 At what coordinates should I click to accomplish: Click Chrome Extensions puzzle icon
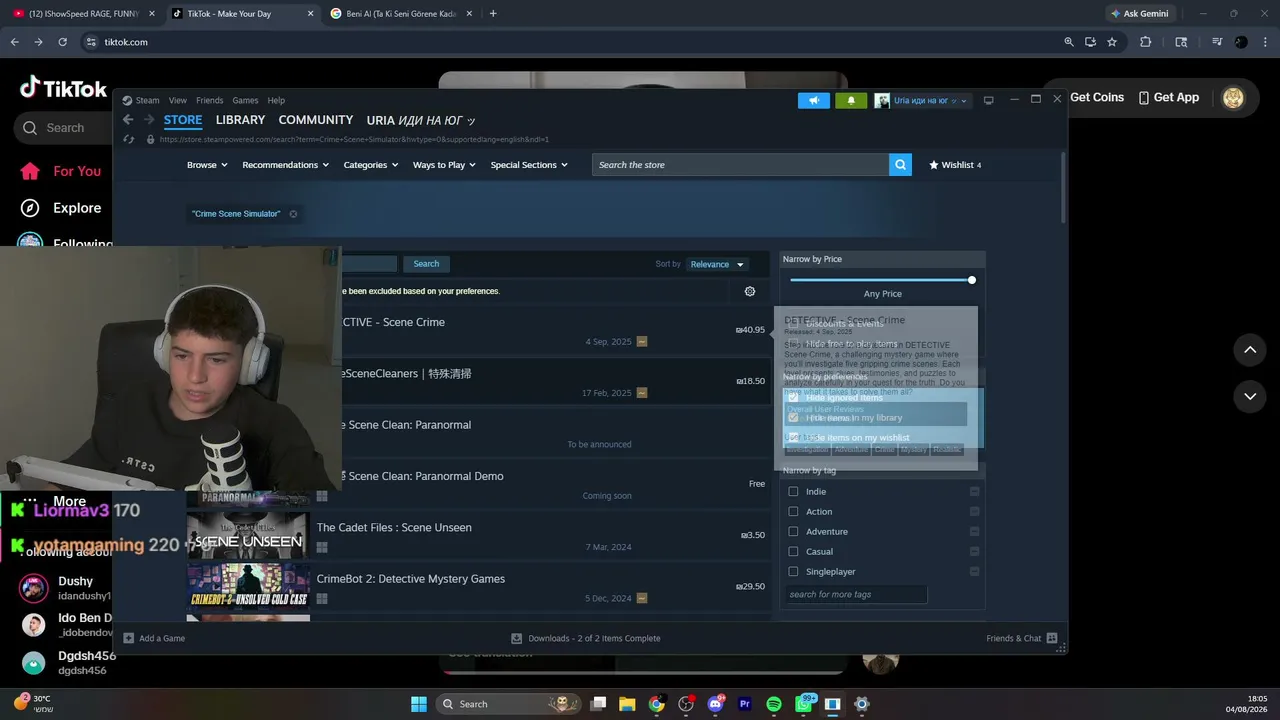click(1146, 42)
